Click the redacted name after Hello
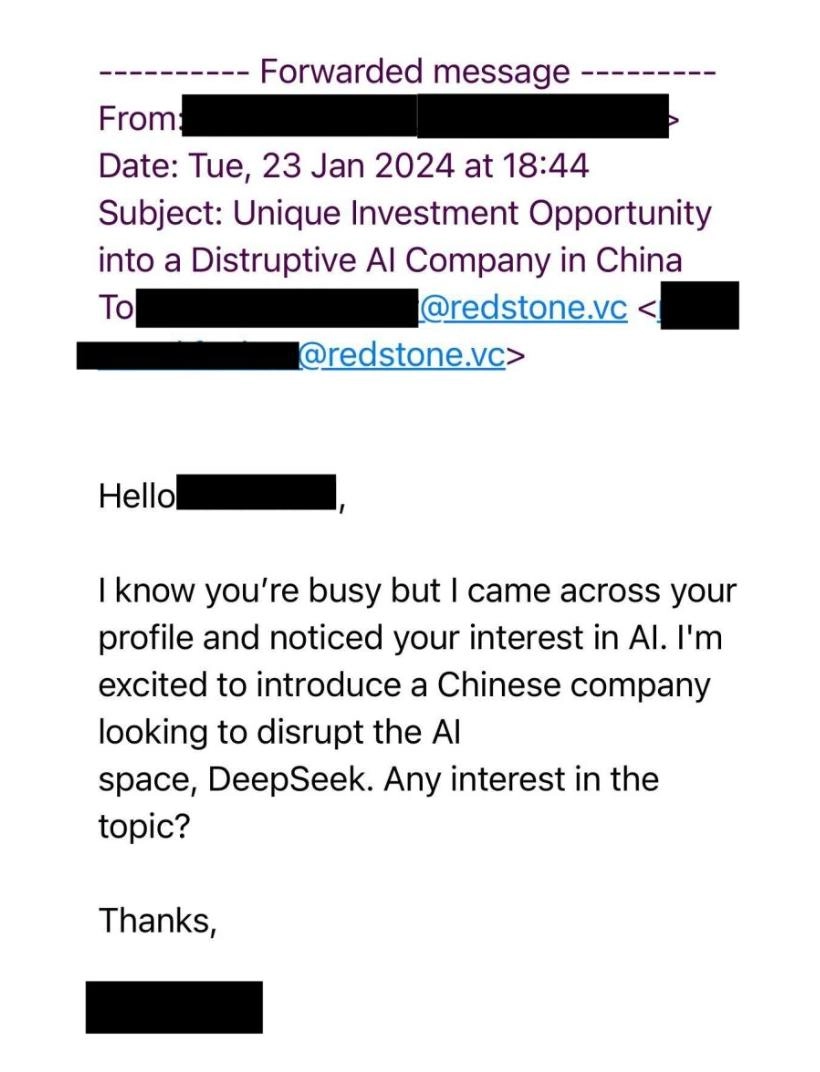 point(256,492)
